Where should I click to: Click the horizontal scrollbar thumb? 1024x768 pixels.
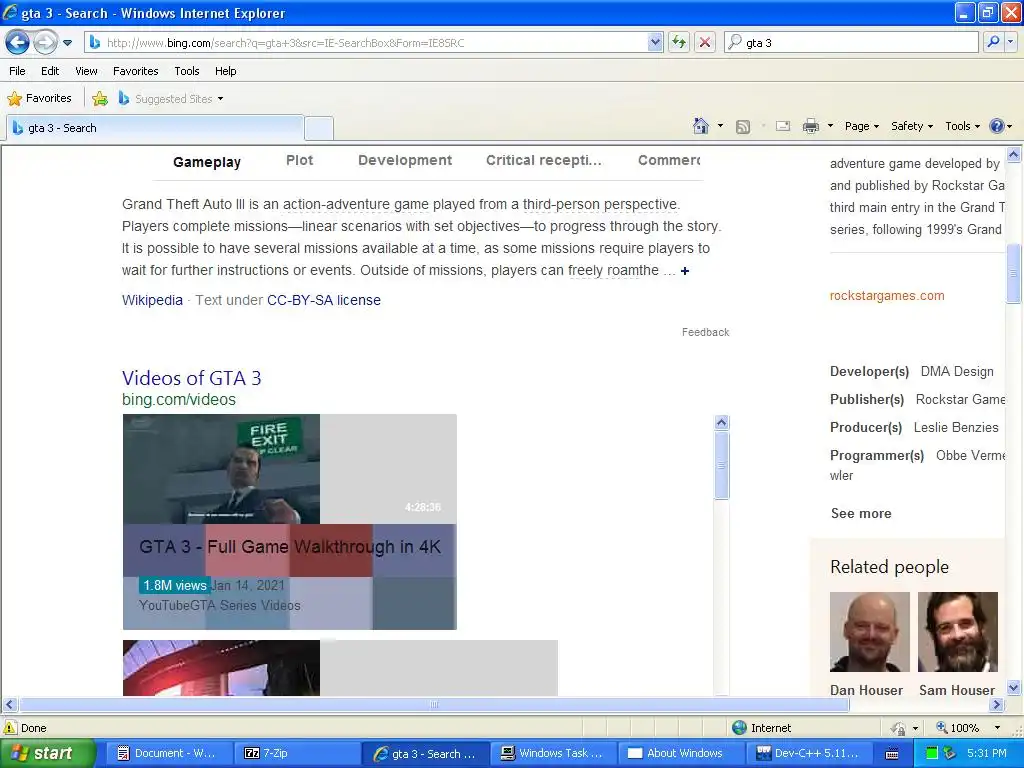pyautogui.click(x=434, y=705)
